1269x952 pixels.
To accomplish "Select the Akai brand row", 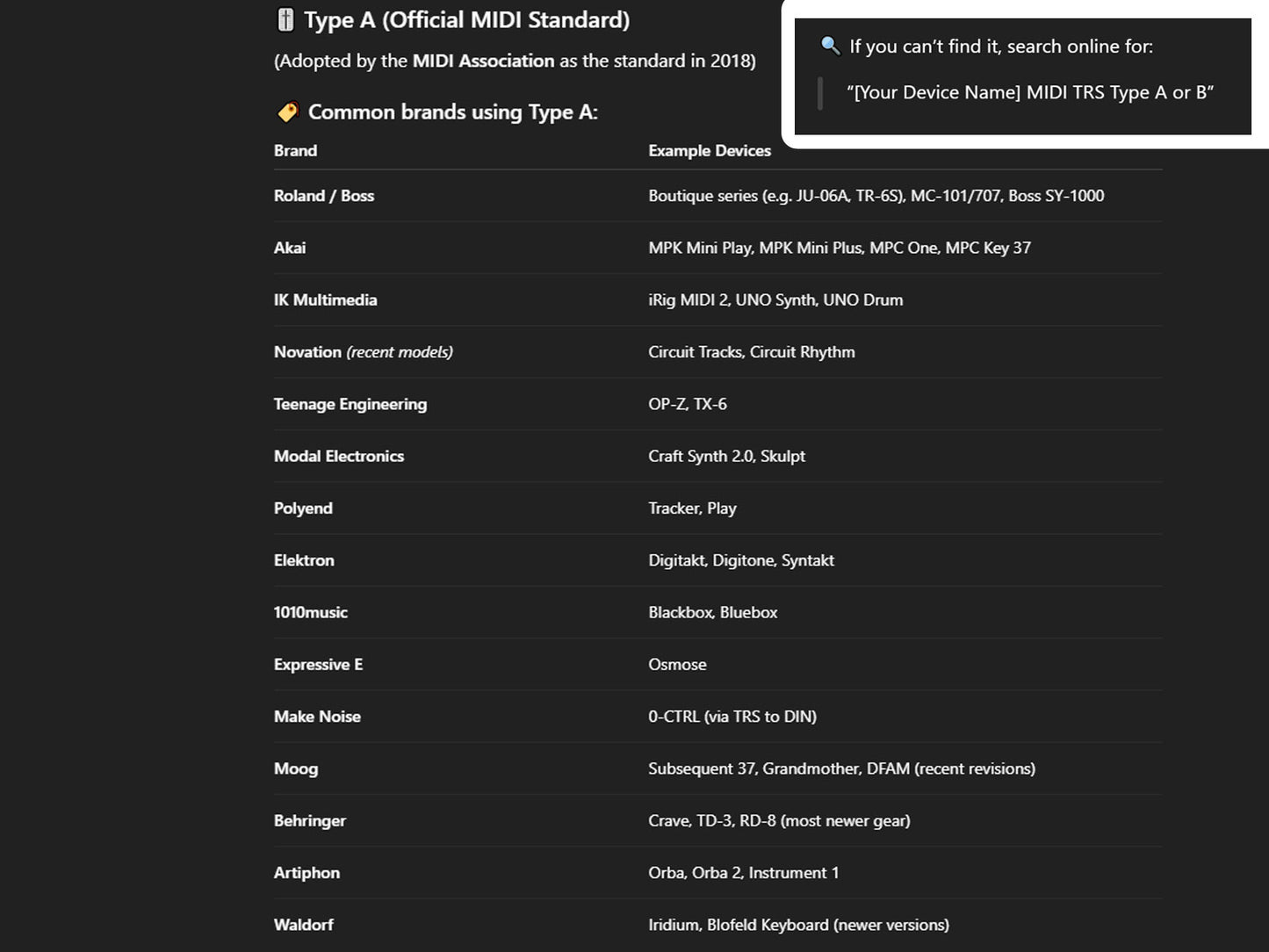I will click(x=290, y=248).
